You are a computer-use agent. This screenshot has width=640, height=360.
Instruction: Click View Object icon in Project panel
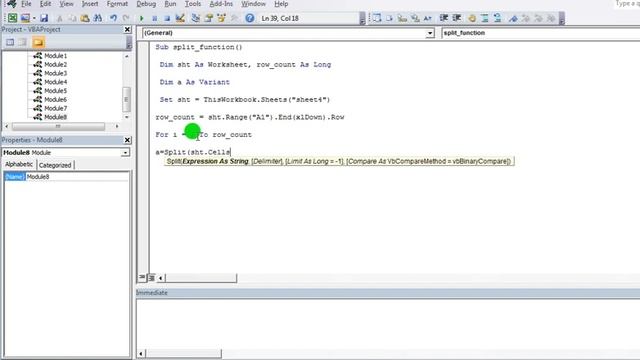point(22,42)
